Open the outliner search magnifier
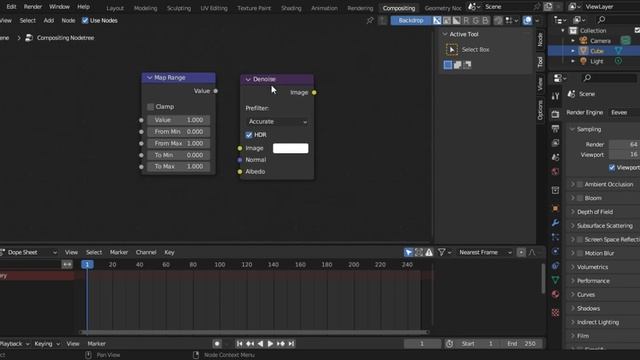This screenshot has height=360, width=640. pyautogui.click(x=601, y=20)
